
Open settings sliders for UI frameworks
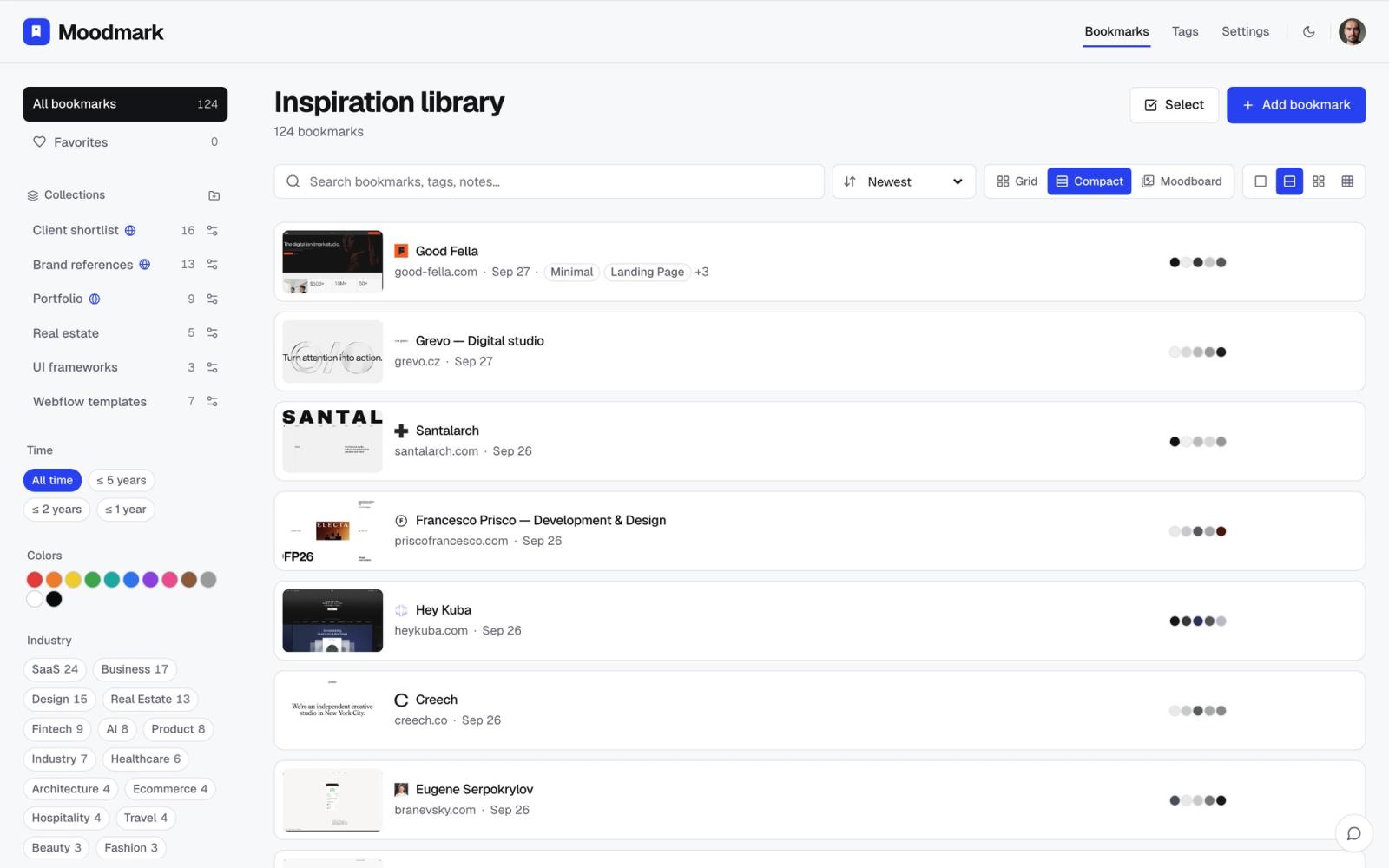point(212,368)
